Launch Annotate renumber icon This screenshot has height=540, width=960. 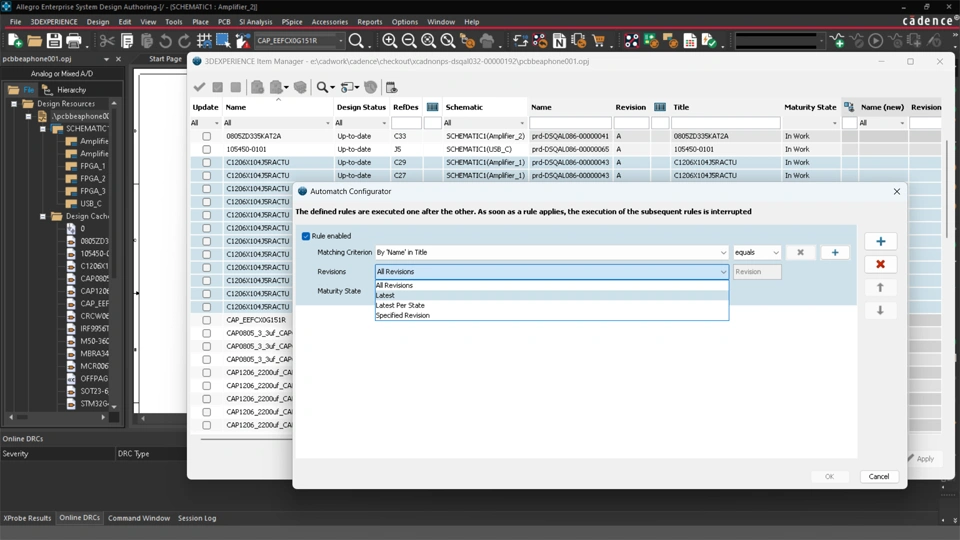click(520, 41)
